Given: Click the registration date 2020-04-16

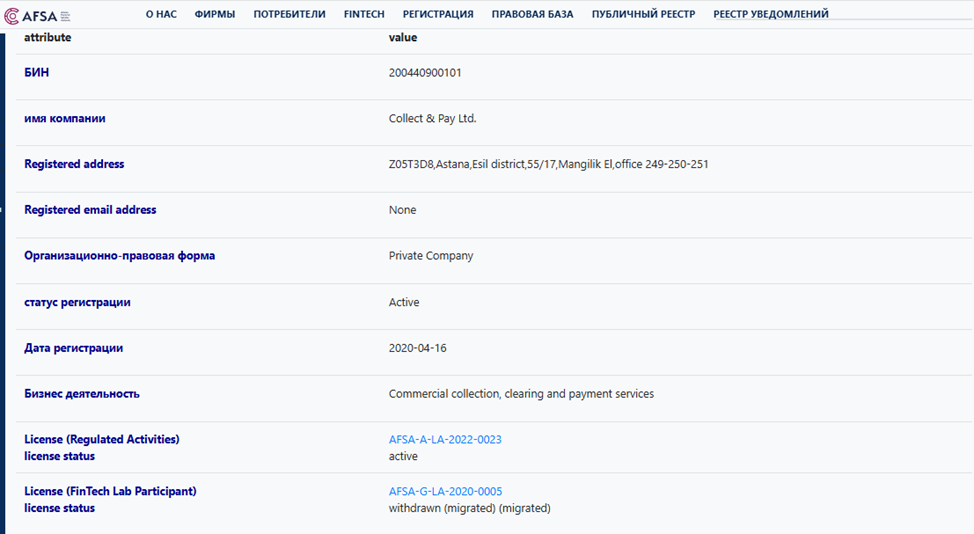Looking at the screenshot, I should pos(417,348).
